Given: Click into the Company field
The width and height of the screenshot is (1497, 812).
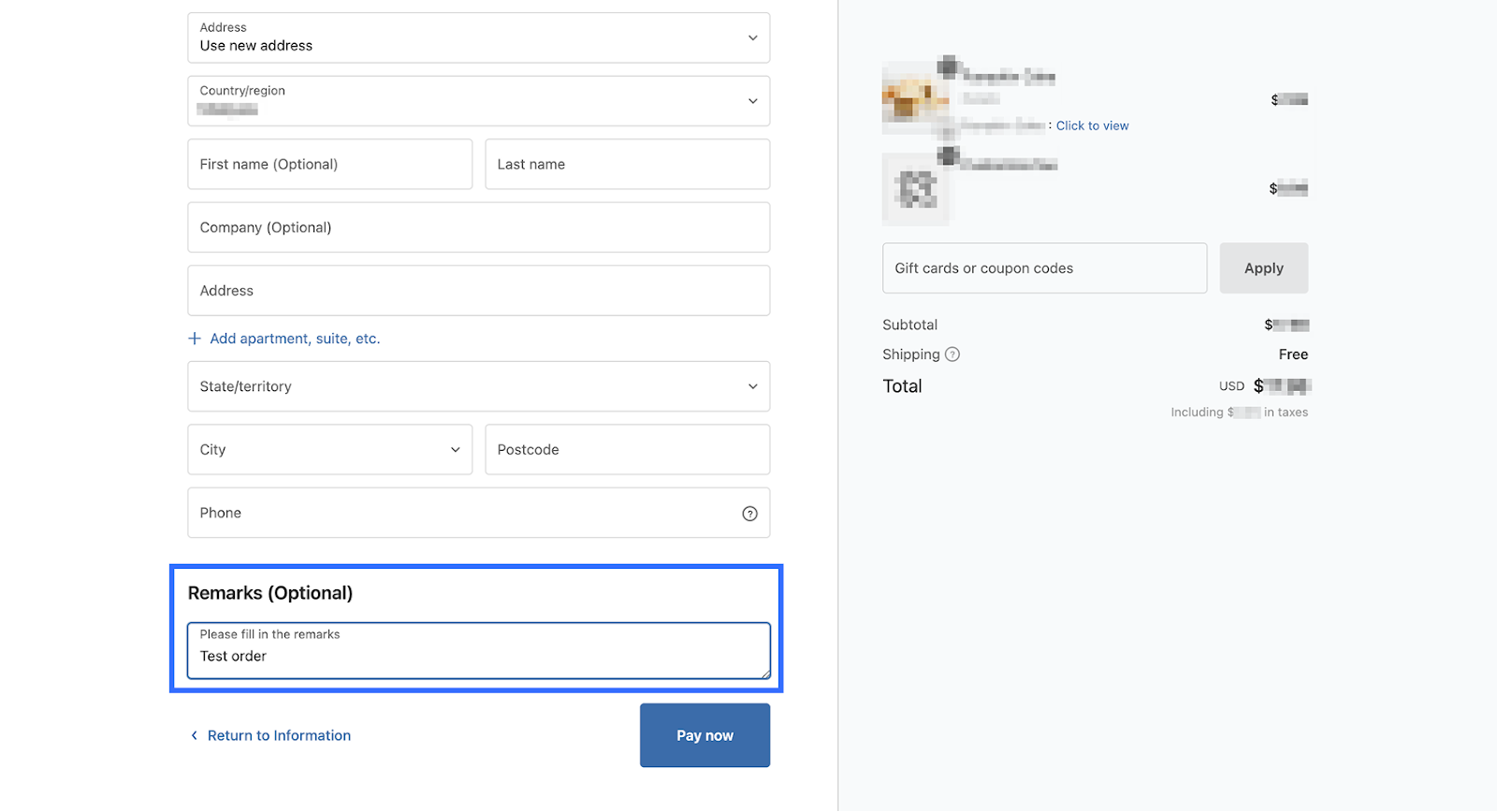Looking at the screenshot, I should (x=478, y=227).
